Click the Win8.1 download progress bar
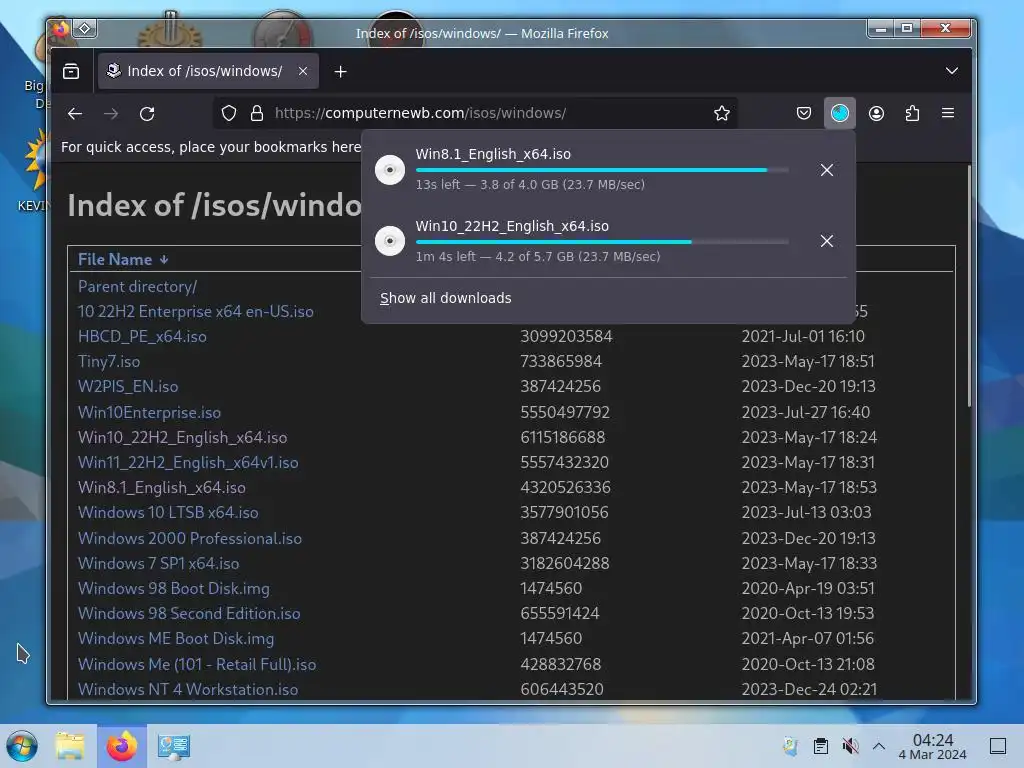Screen dimensions: 1024x768 coord(602,170)
